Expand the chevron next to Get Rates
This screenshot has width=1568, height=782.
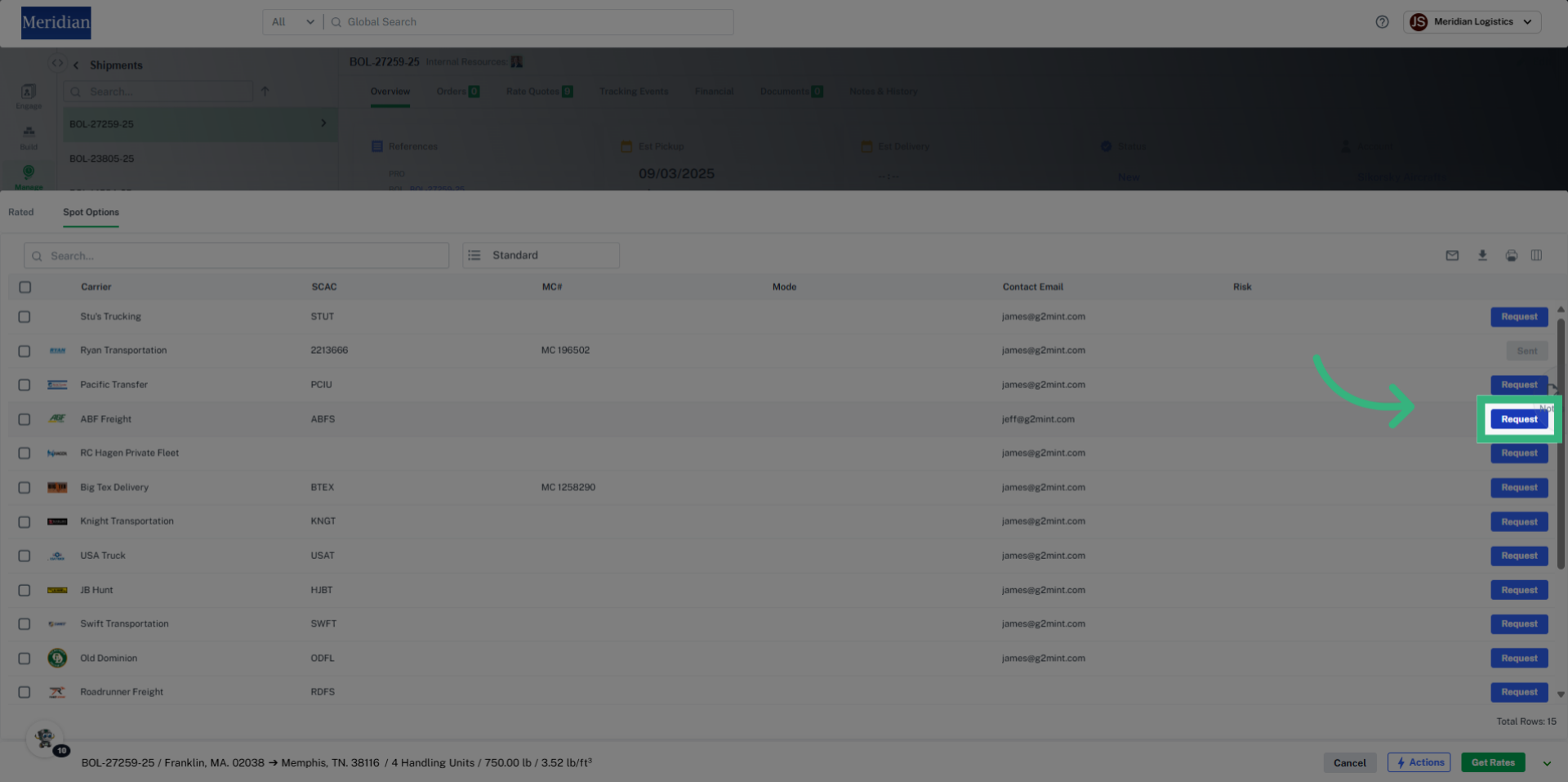point(1547,763)
